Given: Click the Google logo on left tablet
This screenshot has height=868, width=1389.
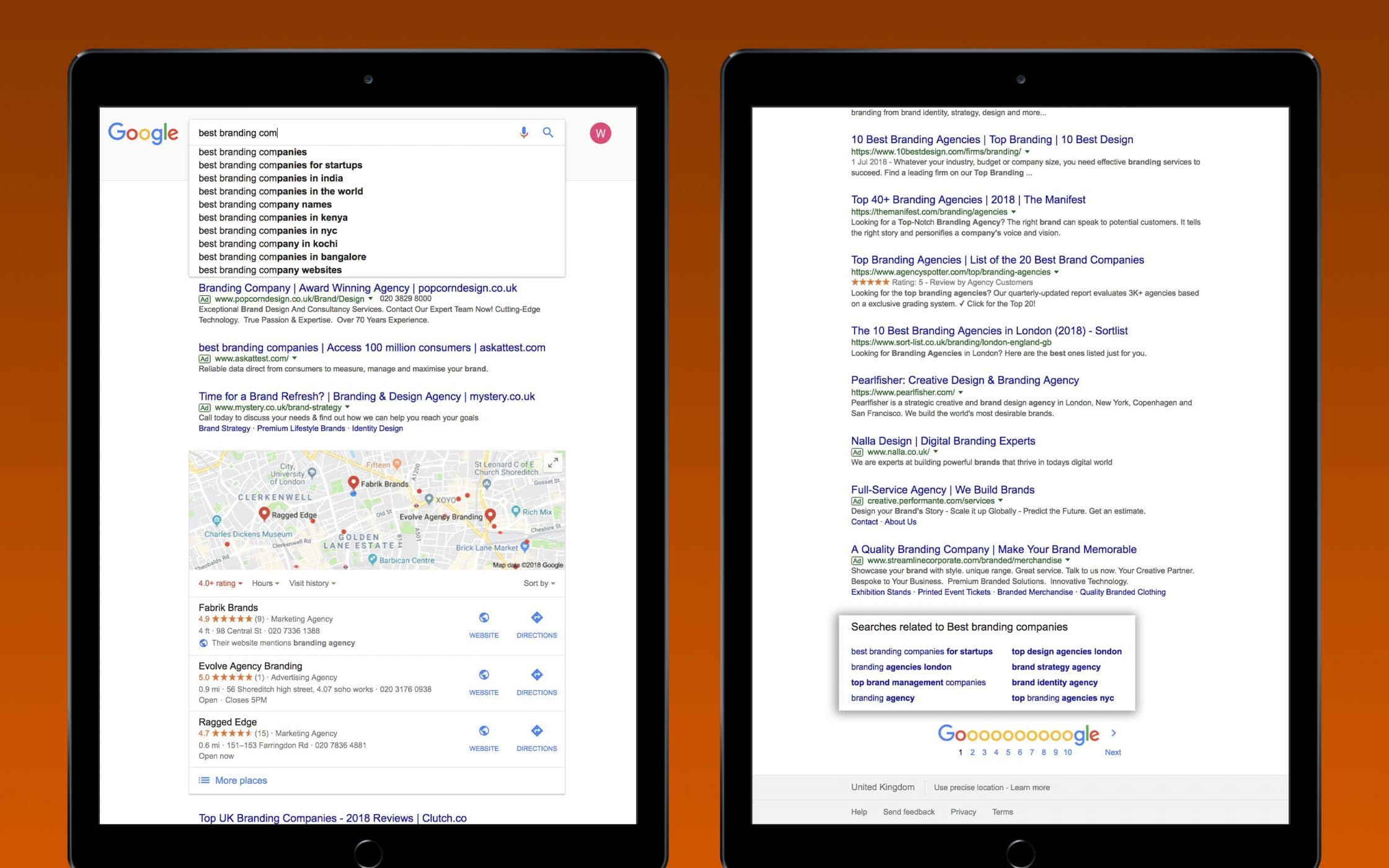Looking at the screenshot, I should [x=143, y=133].
